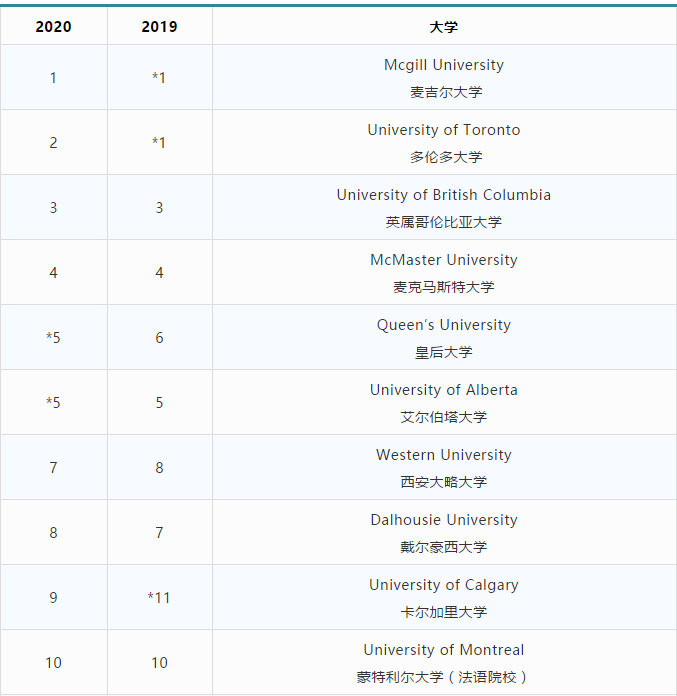Select the 艾尔伯塔大学 Chinese name

pos(444,417)
